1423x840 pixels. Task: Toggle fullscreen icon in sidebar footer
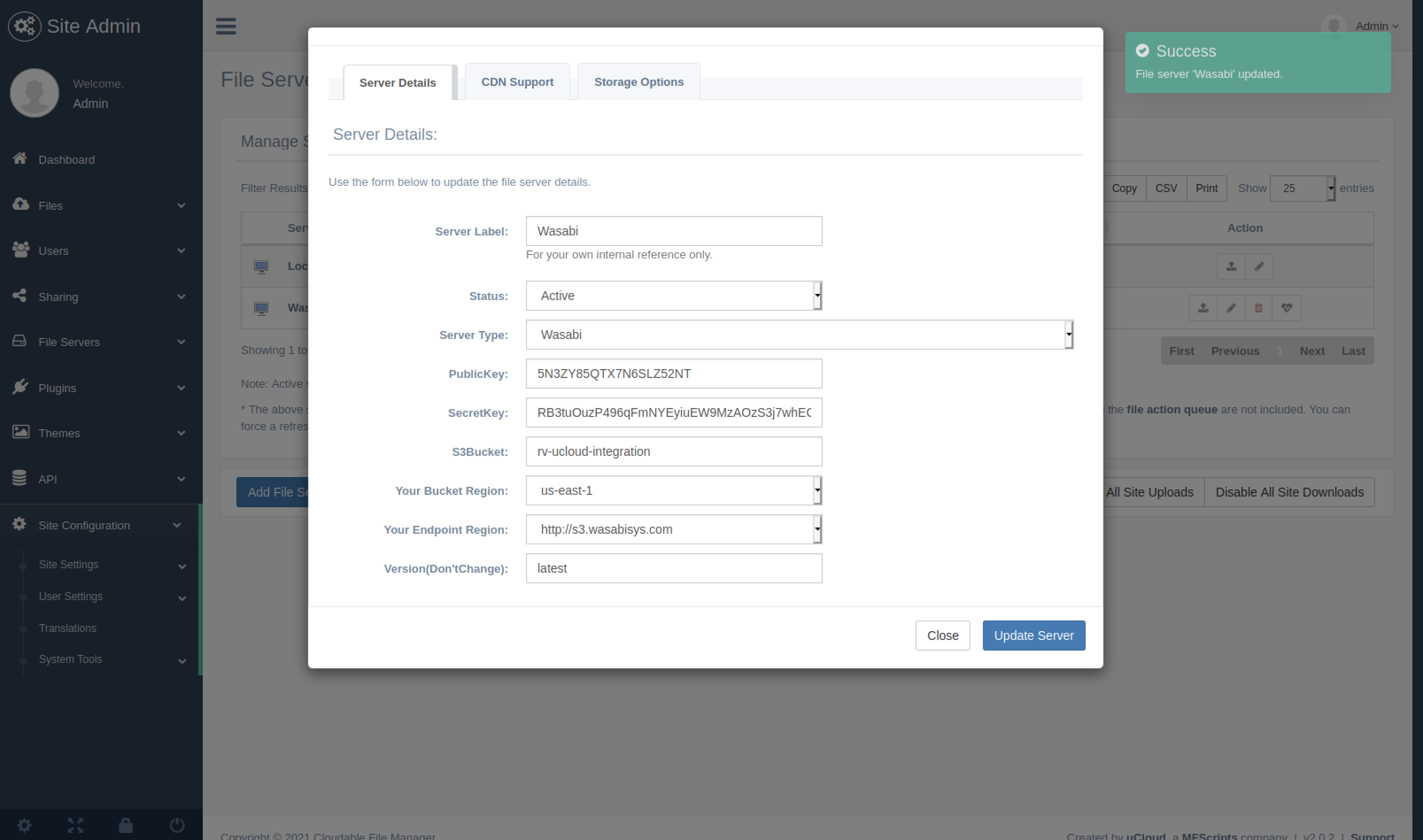(x=75, y=825)
